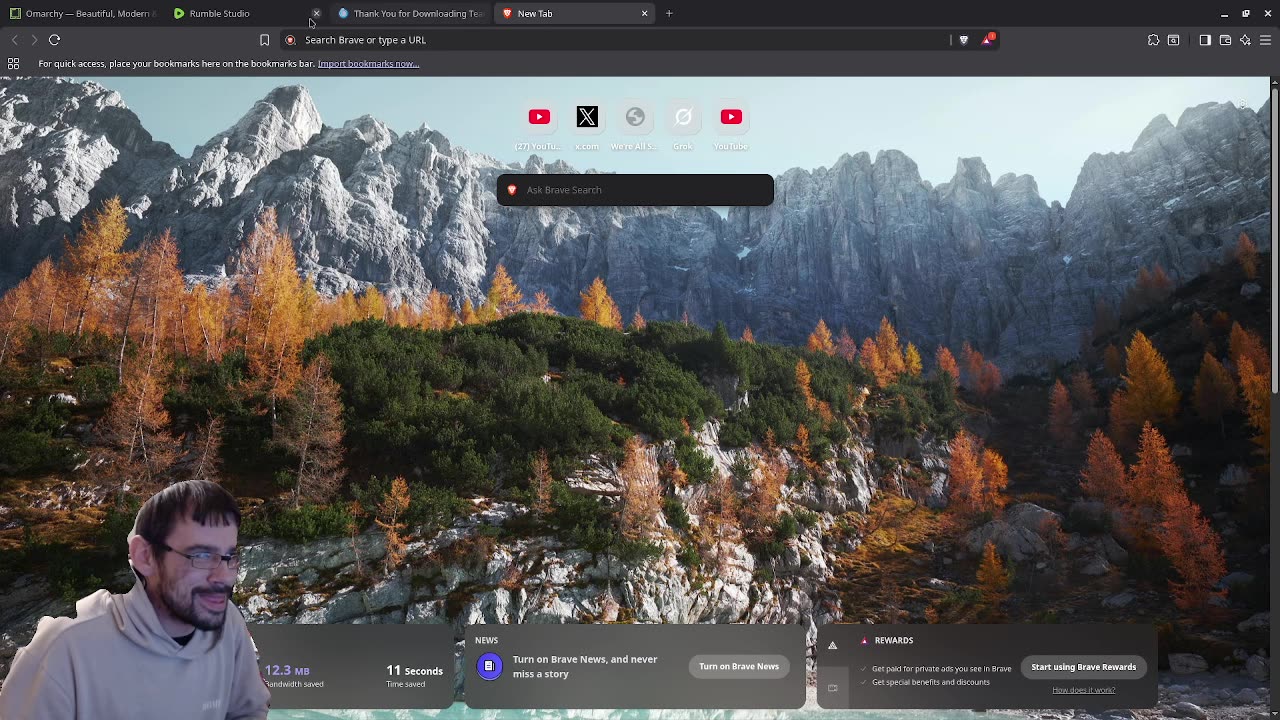Open the x.com shortcut tile
The image size is (1280, 720).
[587, 118]
